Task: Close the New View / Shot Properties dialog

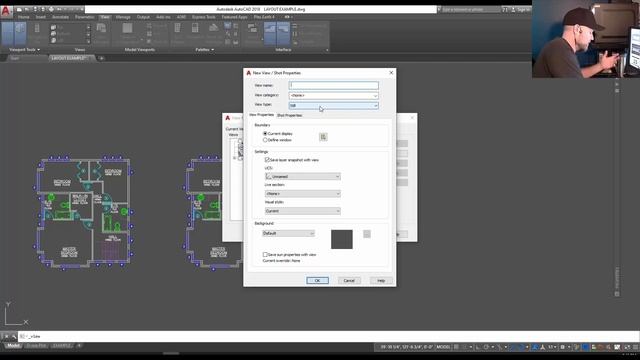Action: pos(391,73)
